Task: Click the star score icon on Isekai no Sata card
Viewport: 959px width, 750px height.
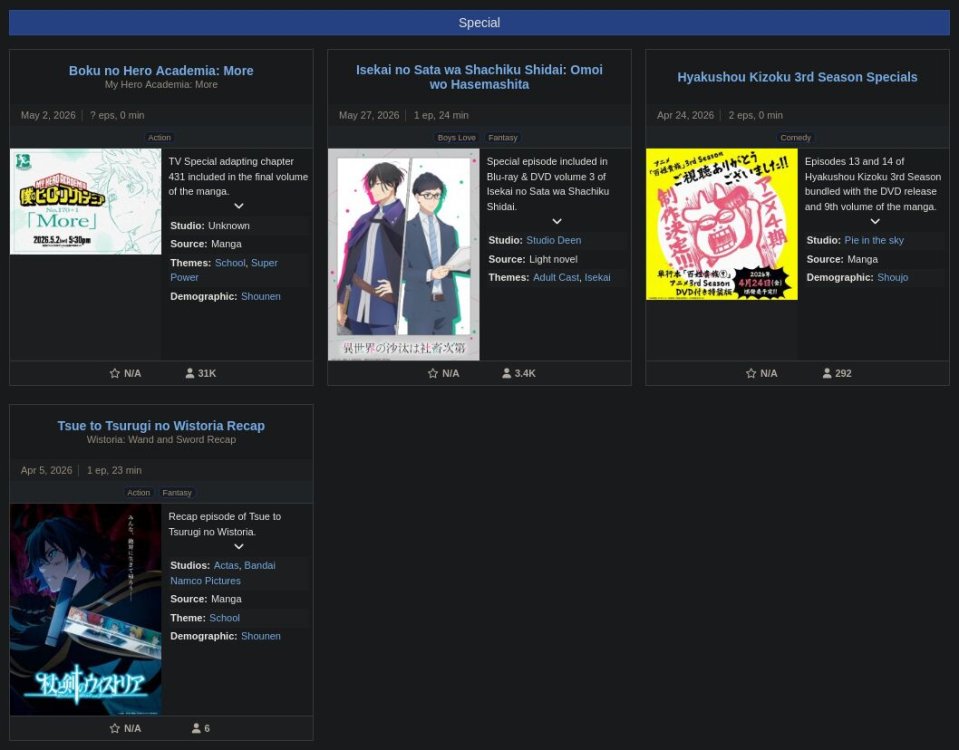Action: [433, 373]
